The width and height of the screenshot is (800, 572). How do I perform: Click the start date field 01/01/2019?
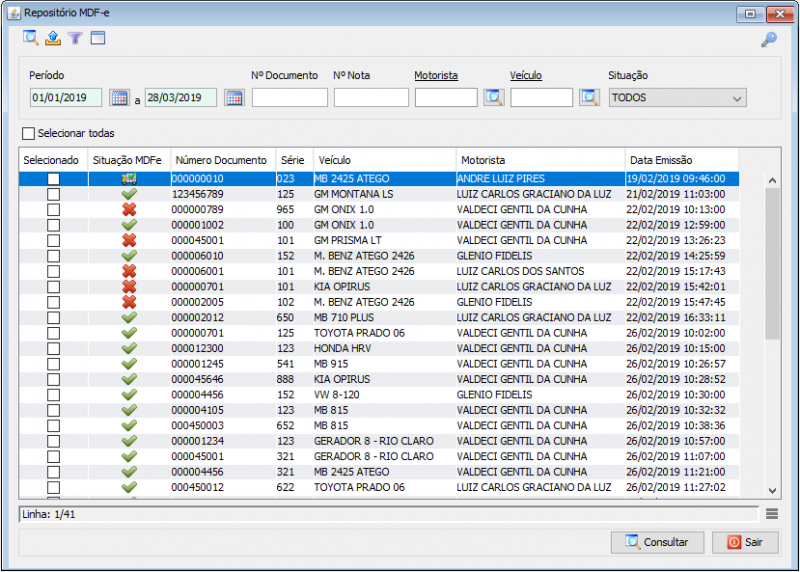(x=66, y=97)
